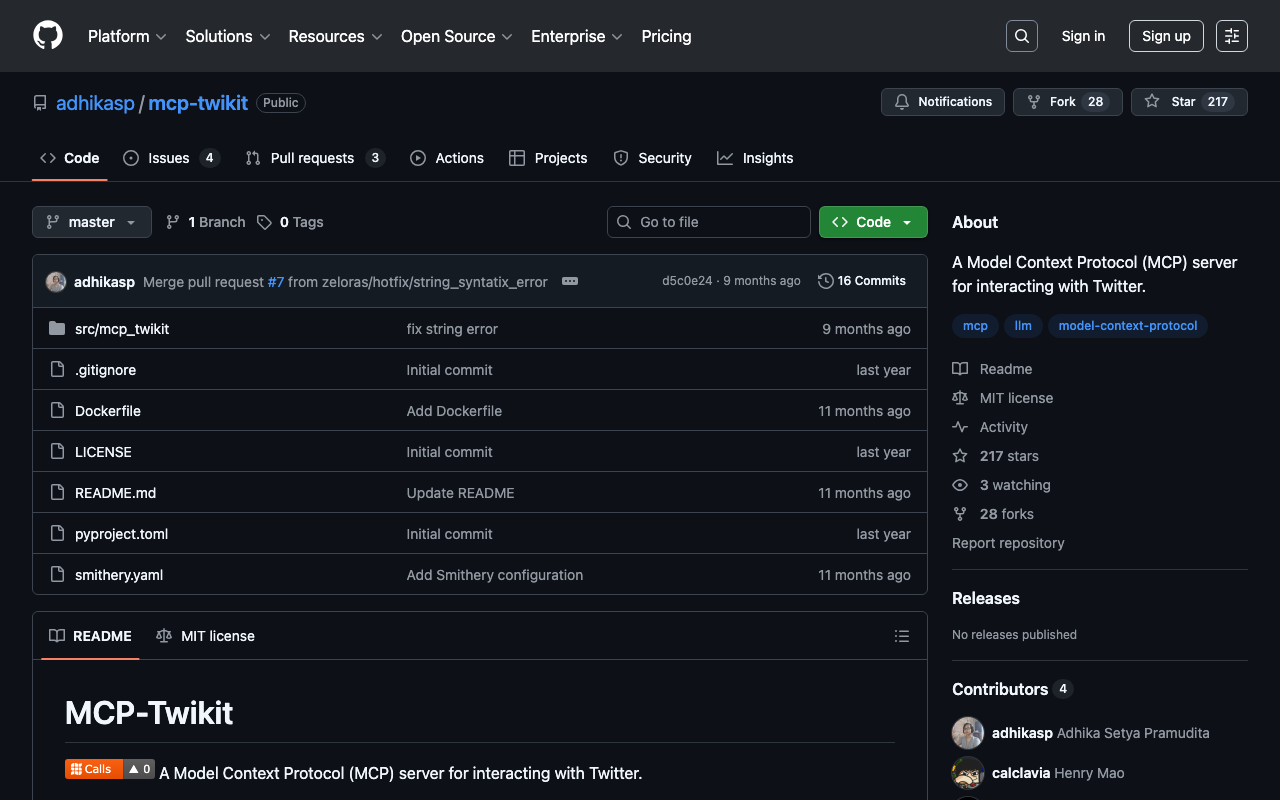Click the model-context-protocol topic tag
Screen dimensions: 1280x800
[x=1127, y=326]
